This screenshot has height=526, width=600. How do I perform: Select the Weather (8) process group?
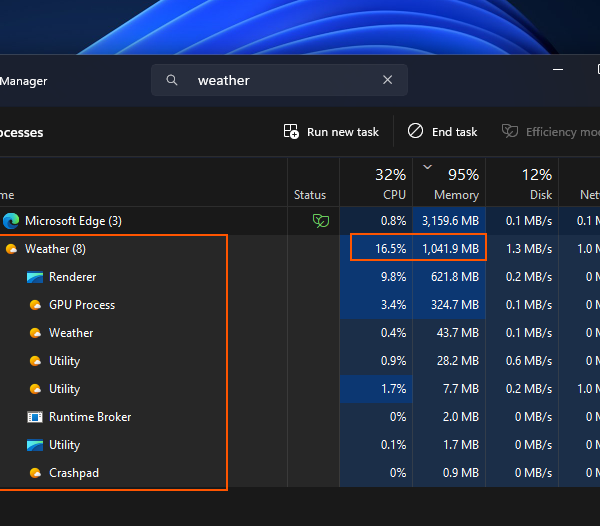300,249
